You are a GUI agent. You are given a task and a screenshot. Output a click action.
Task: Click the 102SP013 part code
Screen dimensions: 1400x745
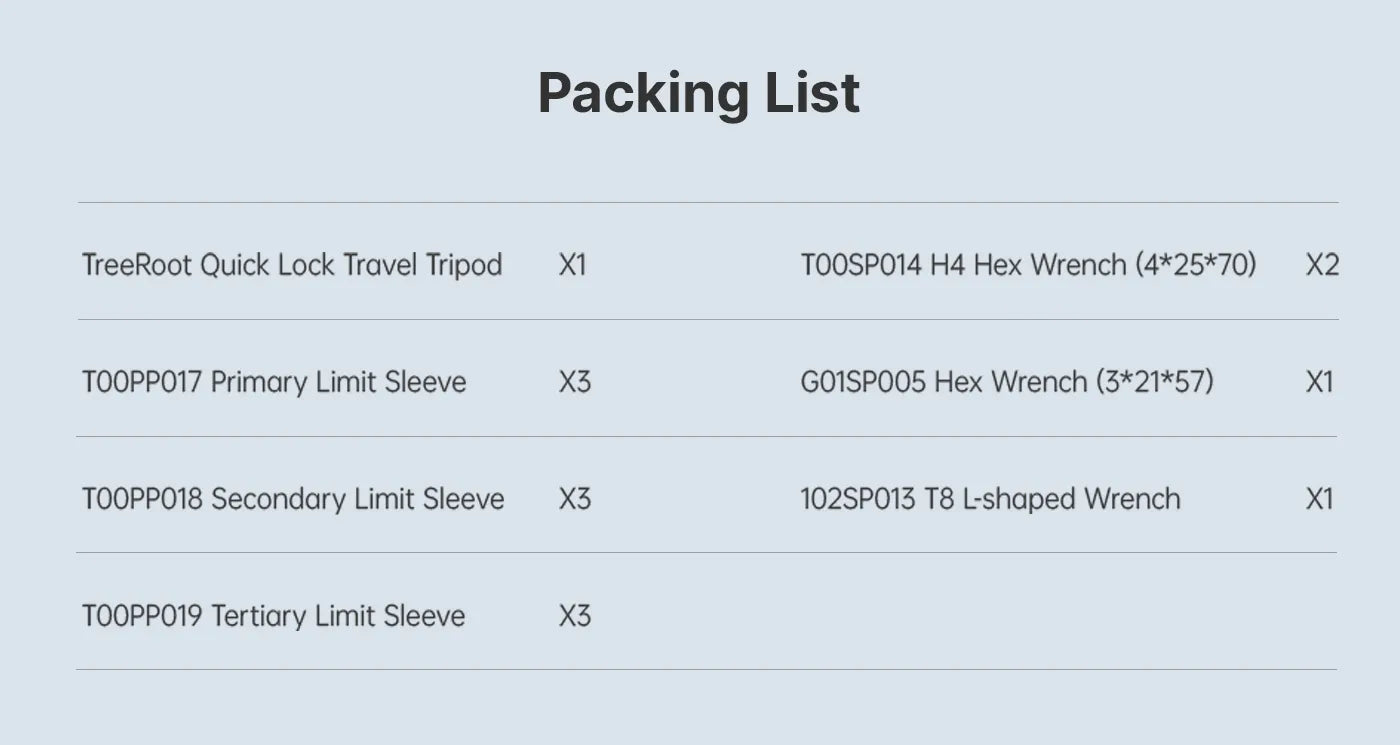857,499
